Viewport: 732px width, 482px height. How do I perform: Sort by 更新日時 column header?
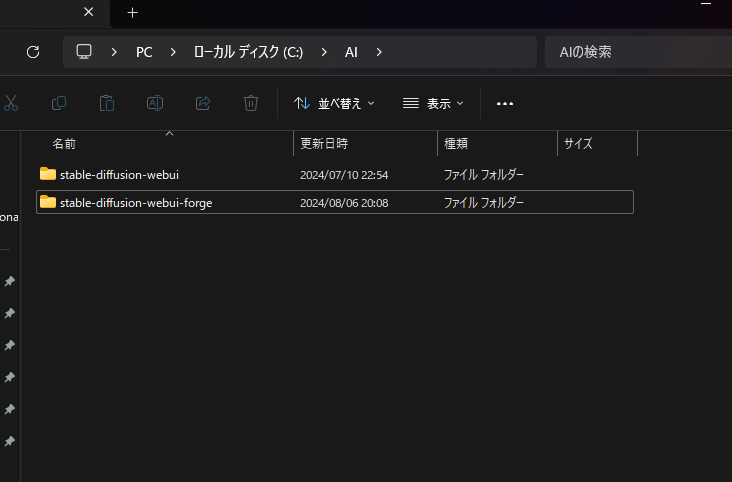tap(324, 144)
